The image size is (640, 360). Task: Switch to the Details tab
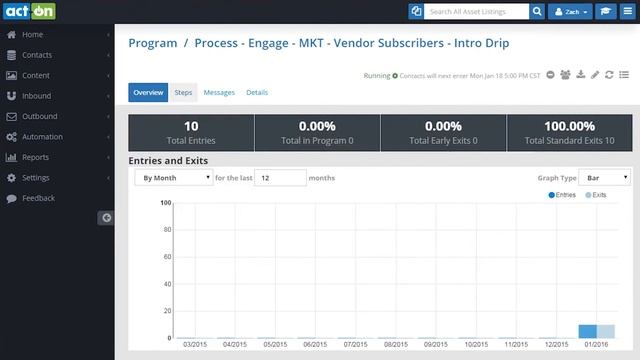[x=257, y=93]
